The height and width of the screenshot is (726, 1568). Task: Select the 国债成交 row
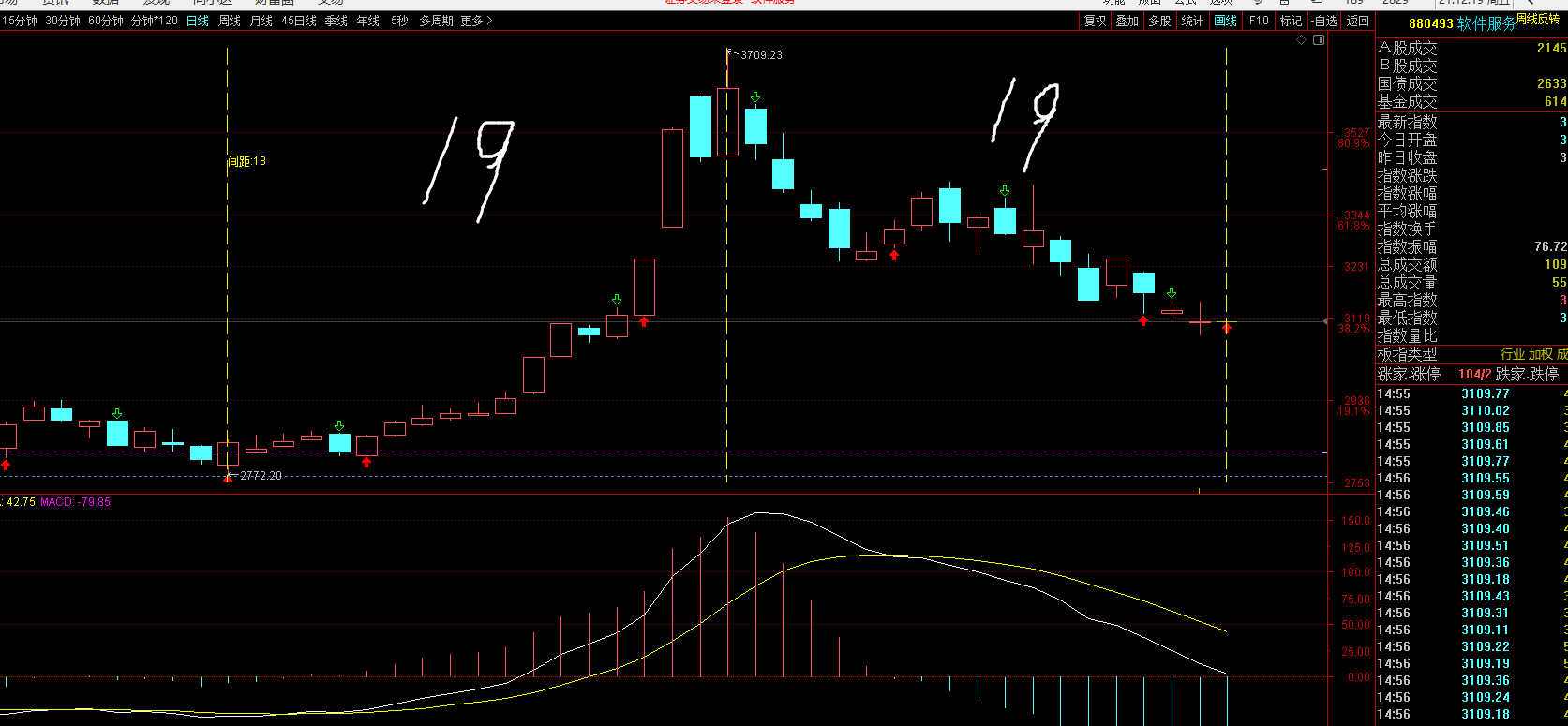click(x=1471, y=83)
